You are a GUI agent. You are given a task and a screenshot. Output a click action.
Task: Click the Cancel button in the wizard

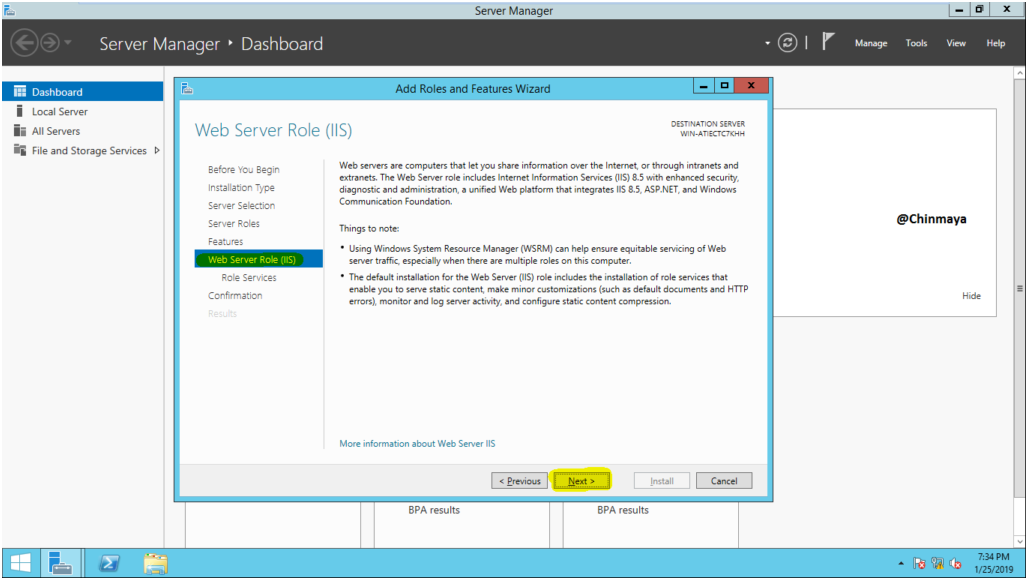click(724, 480)
